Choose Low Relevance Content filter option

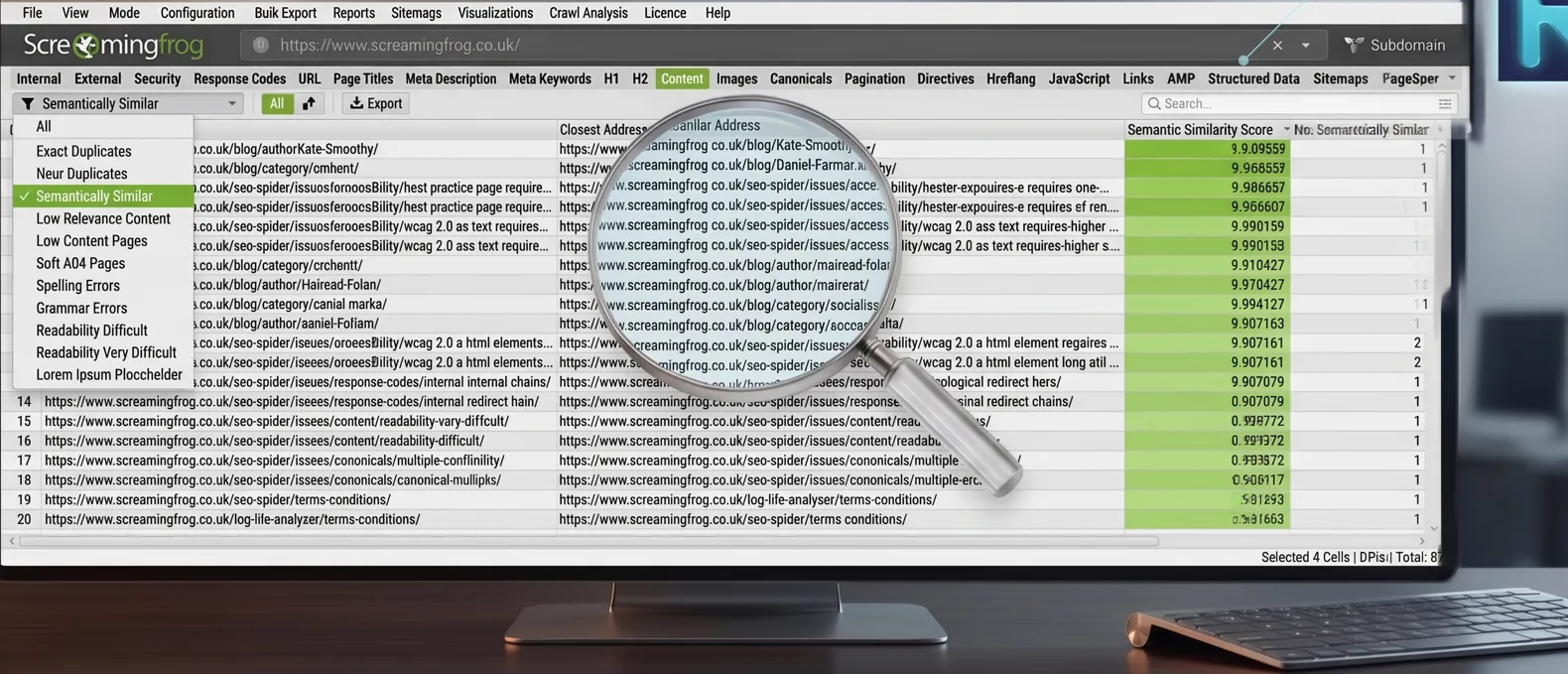click(x=103, y=218)
